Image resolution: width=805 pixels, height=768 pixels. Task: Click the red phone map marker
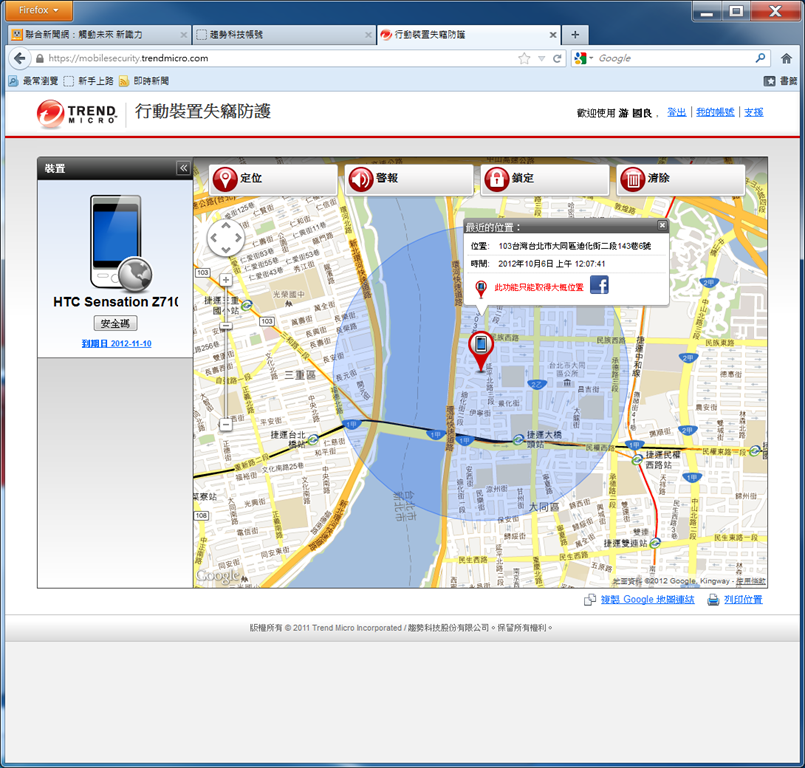(481, 351)
